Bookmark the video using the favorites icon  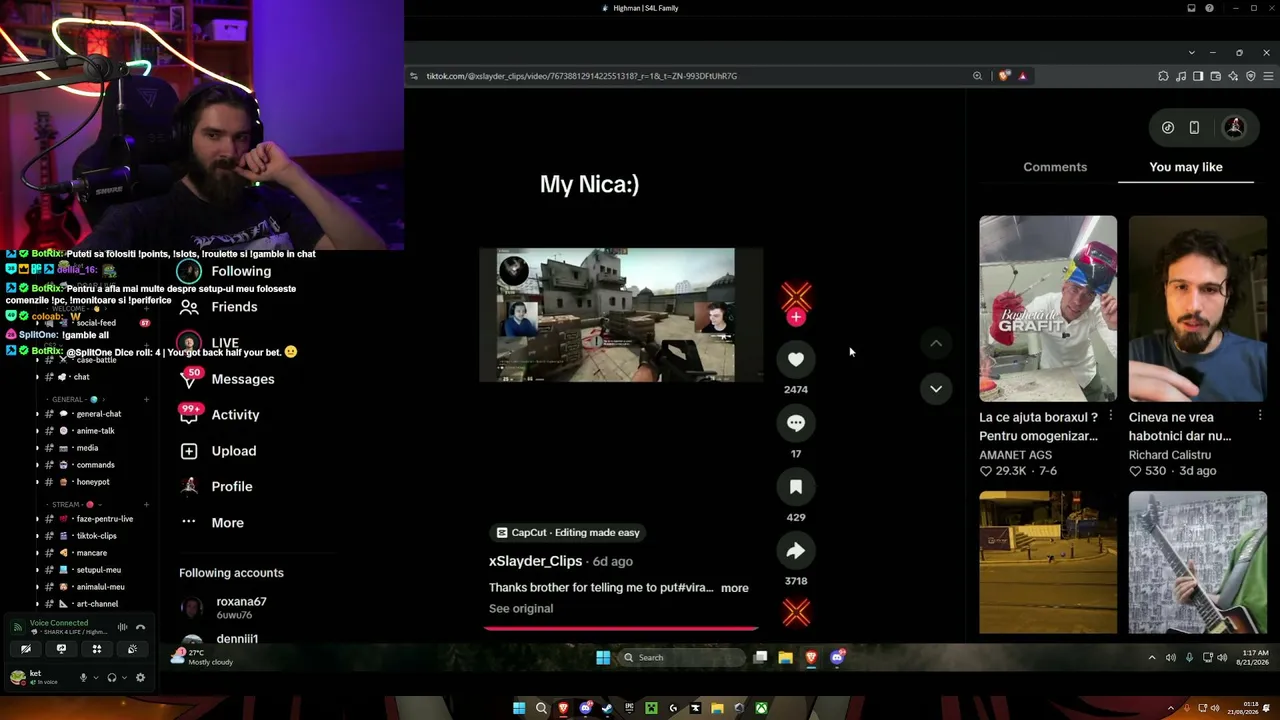796,487
